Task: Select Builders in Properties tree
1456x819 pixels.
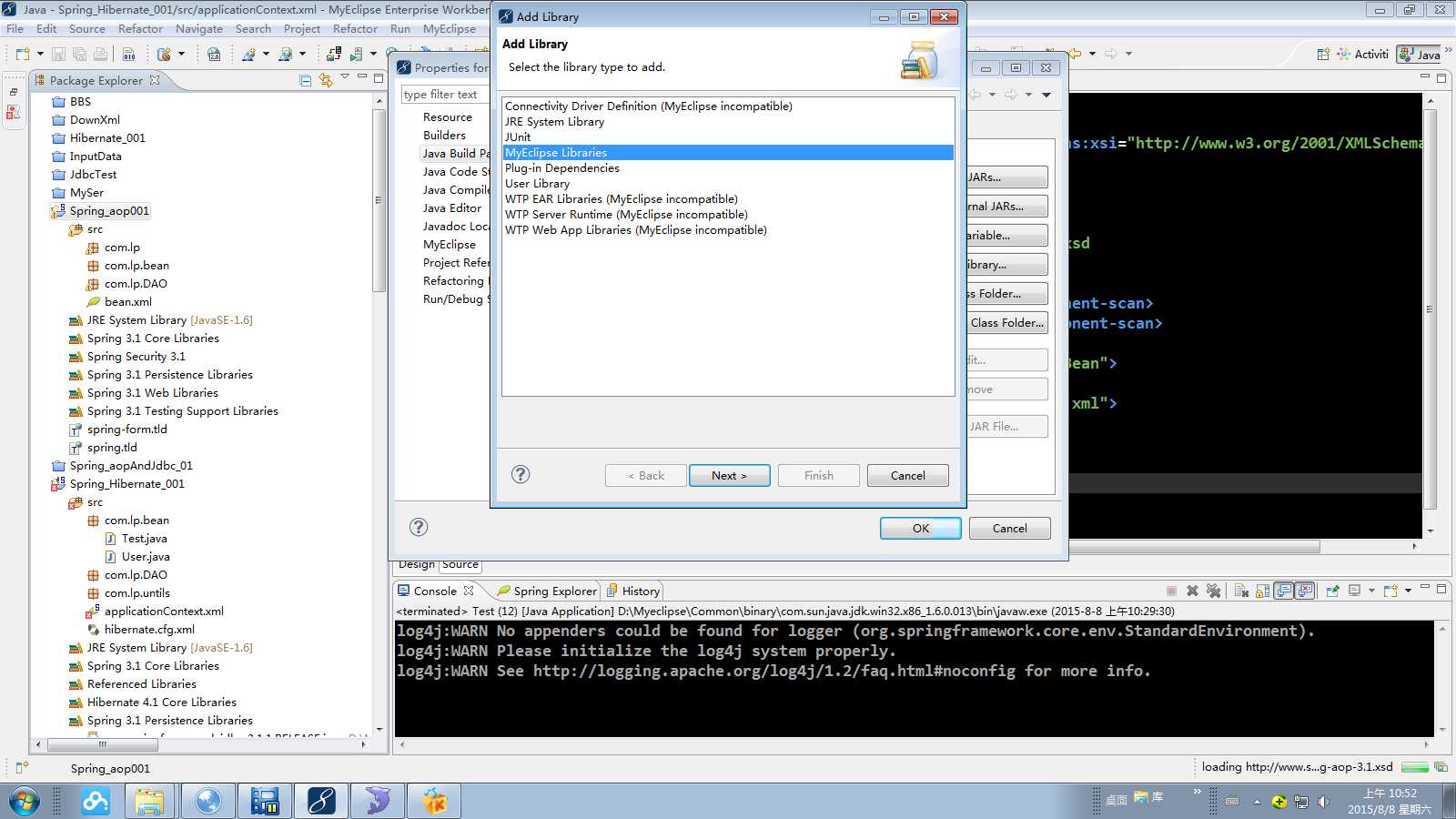Action: click(444, 136)
